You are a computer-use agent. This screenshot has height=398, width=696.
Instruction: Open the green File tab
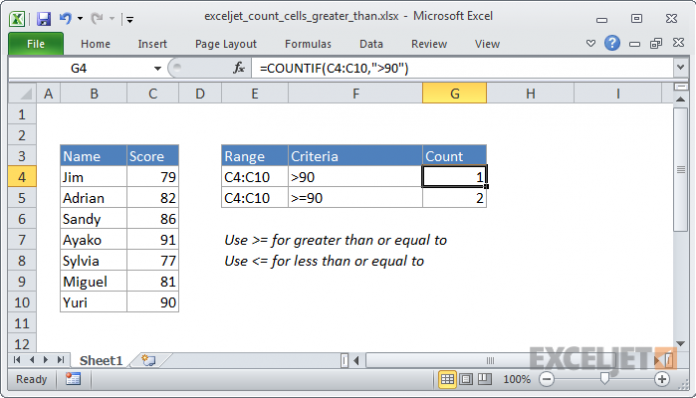[x=36, y=44]
